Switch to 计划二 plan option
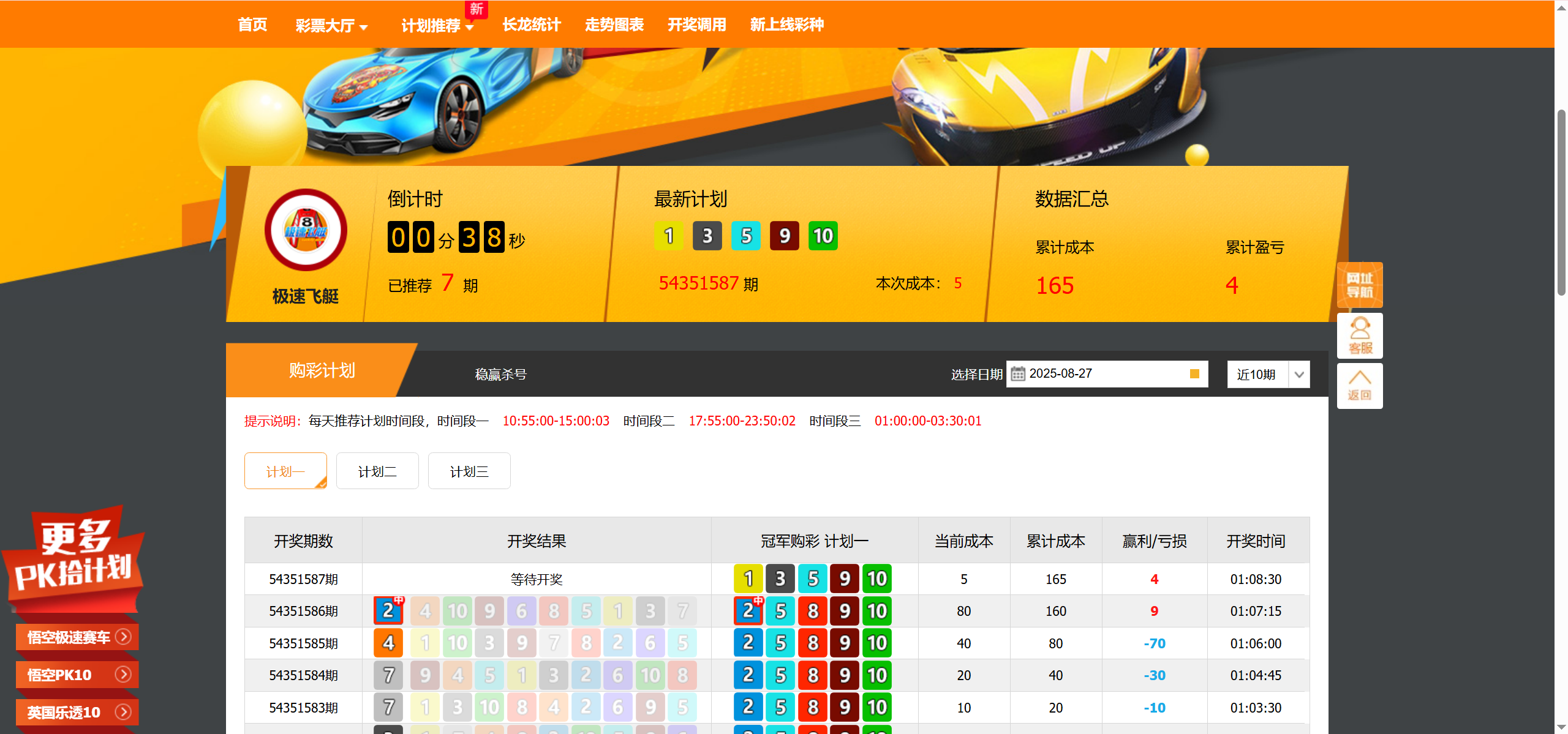 tap(377, 471)
